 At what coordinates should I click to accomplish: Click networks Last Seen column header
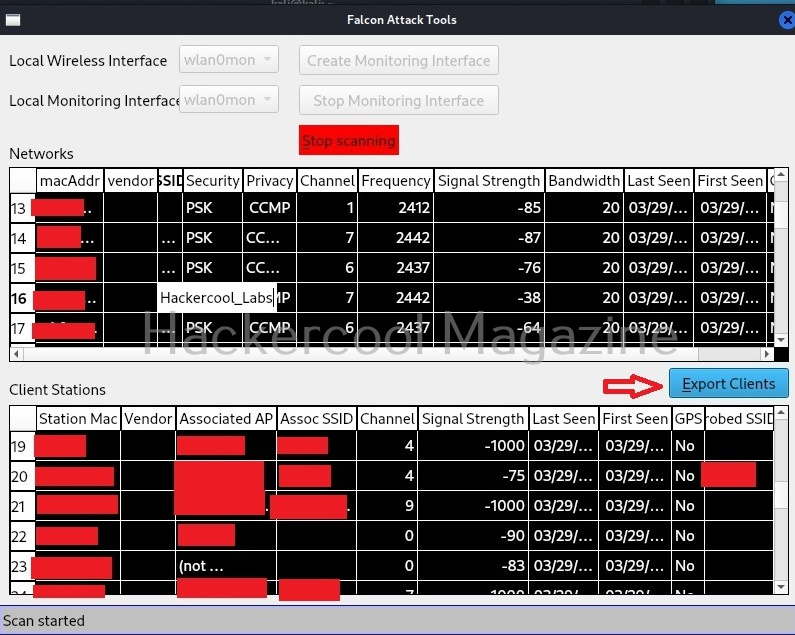pyautogui.click(x=659, y=181)
